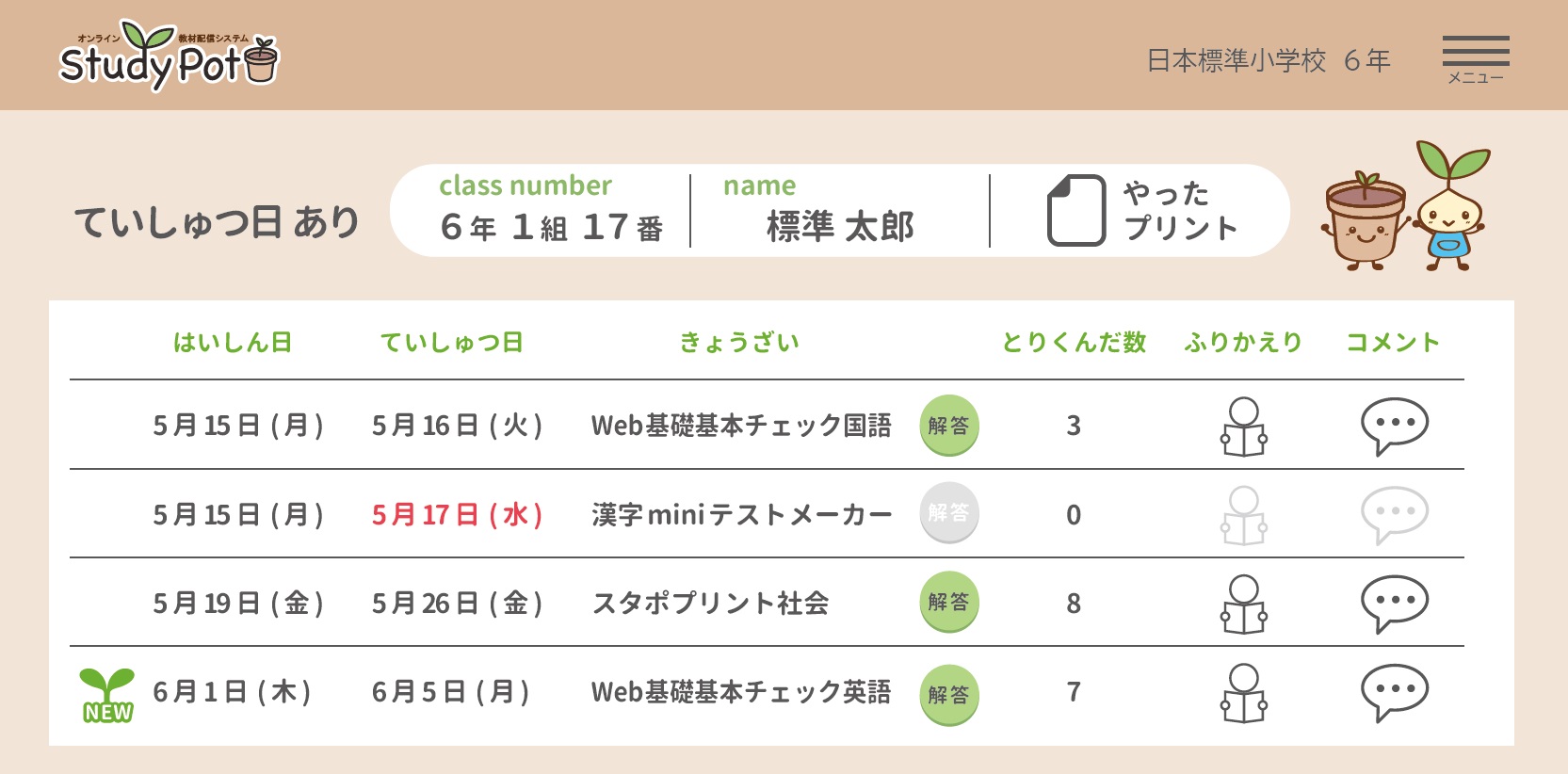The height and width of the screenshot is (774, 1568).
Task: Open ふりかえり book icon for スタポプリント社会
Action: coord(1244,604)
